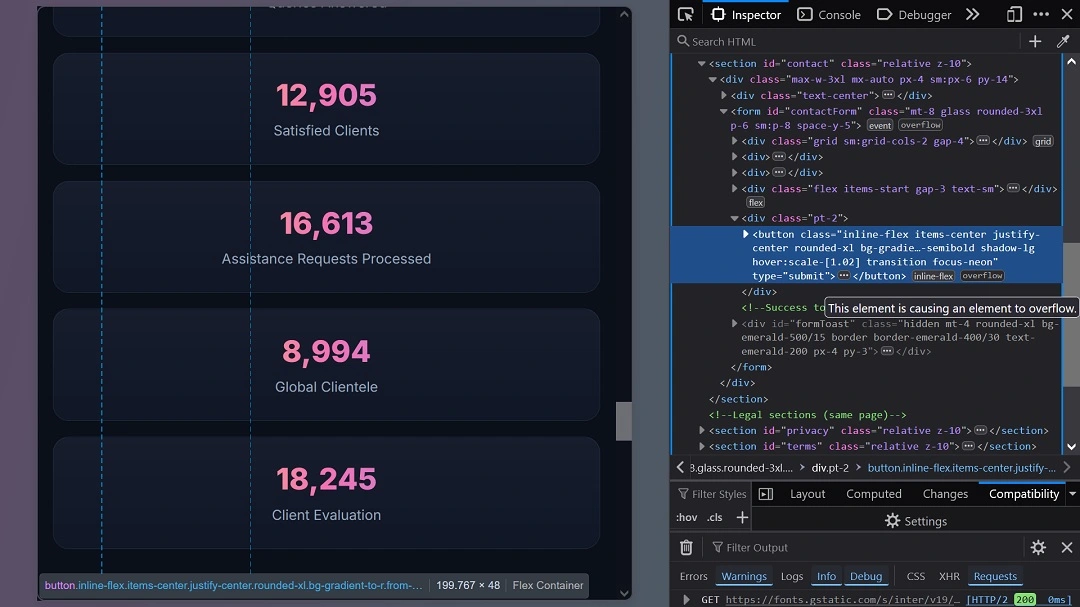Close the split console
1080x607 pixels.
tap(1067, 548)
